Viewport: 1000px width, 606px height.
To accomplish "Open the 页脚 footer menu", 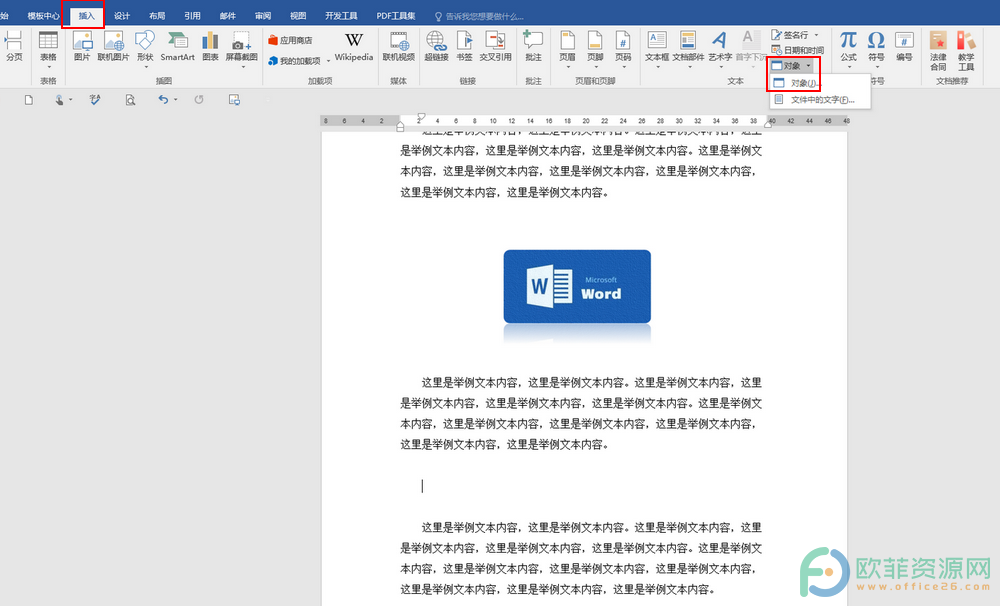I will click(595, 48).
